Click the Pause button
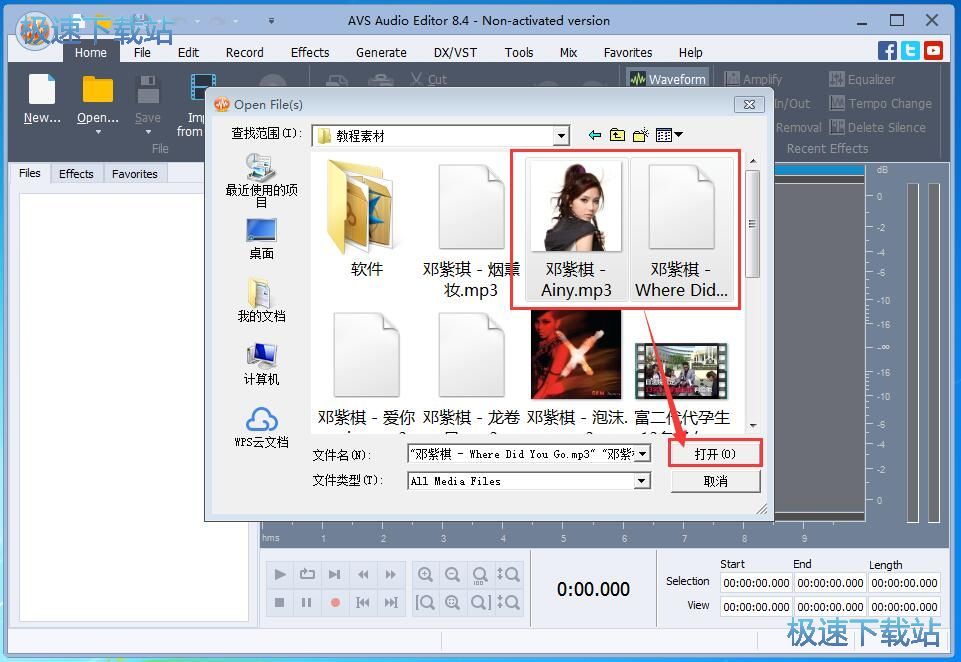The width and height of the screenshot is (961, 662). click(306, 603)
